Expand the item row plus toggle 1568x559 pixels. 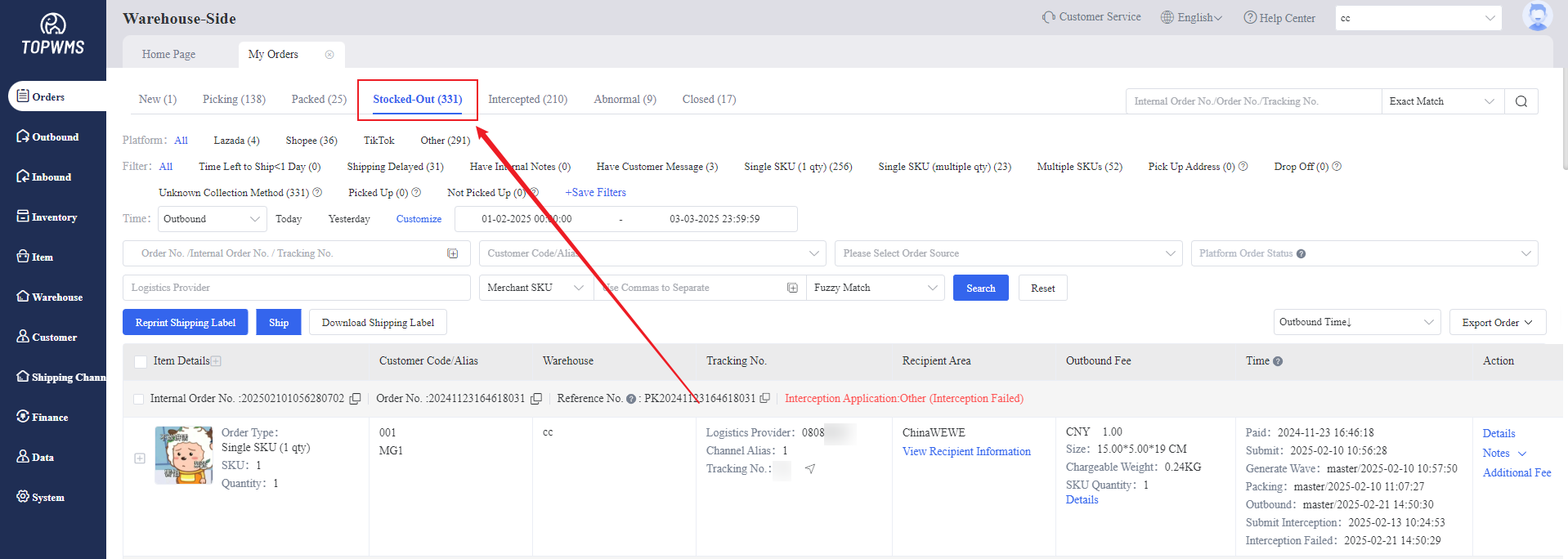pyautogui.click(x=139, y=458)
